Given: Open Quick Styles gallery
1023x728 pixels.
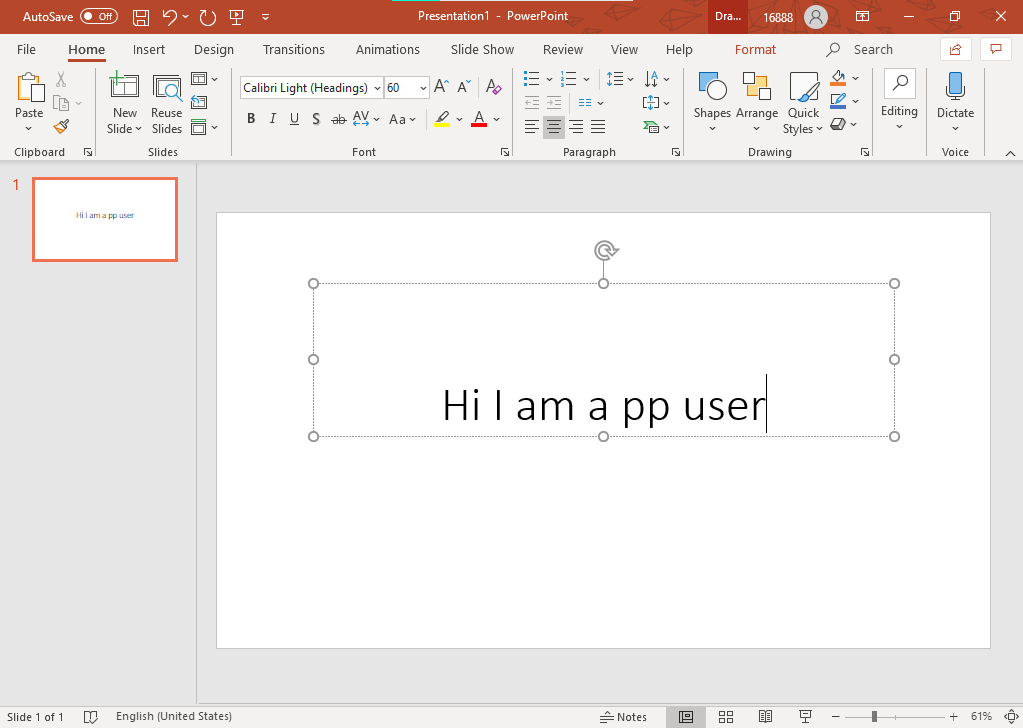Looking at the screenshot, I should (803, 102).
